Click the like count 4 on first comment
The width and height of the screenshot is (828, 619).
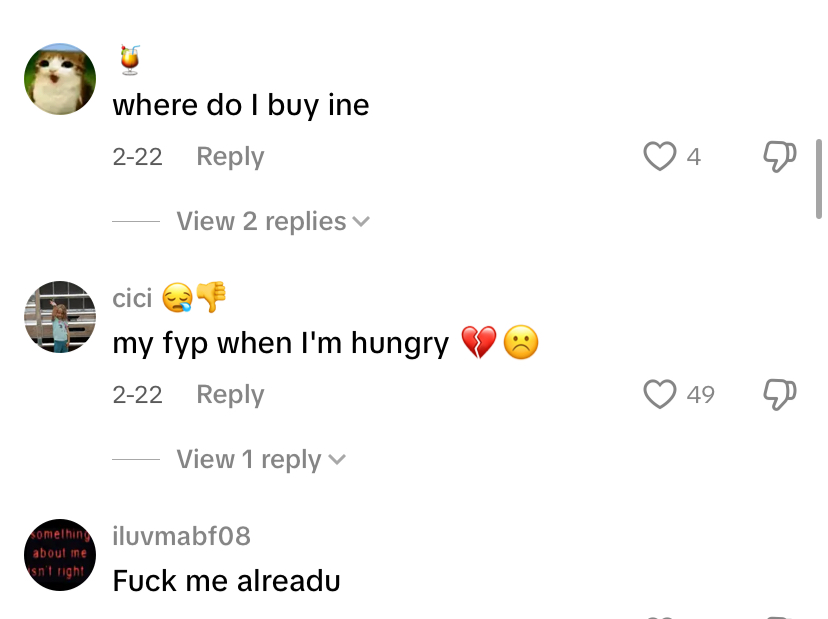tap(693, 157)
